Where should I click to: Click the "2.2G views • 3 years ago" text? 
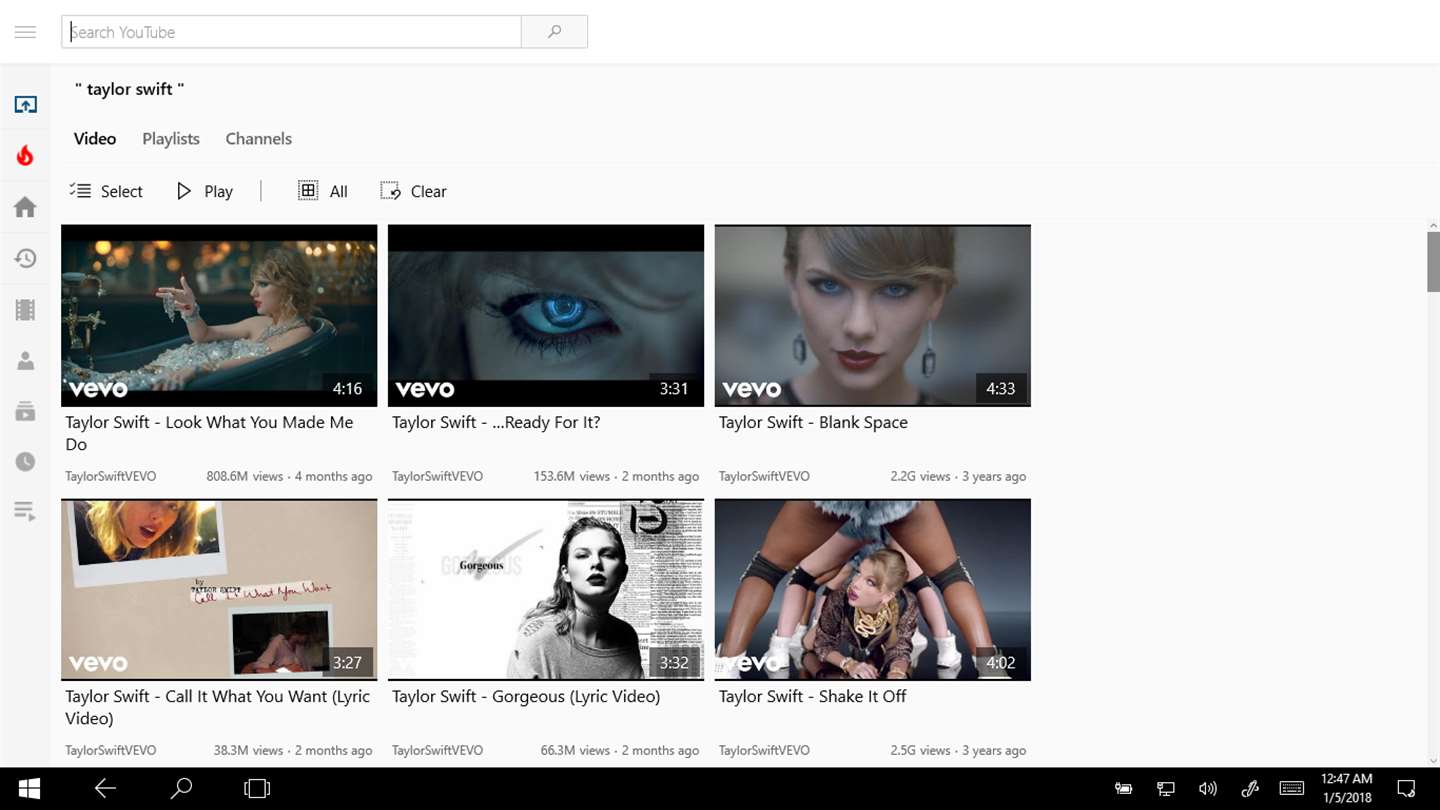(958, 476)
